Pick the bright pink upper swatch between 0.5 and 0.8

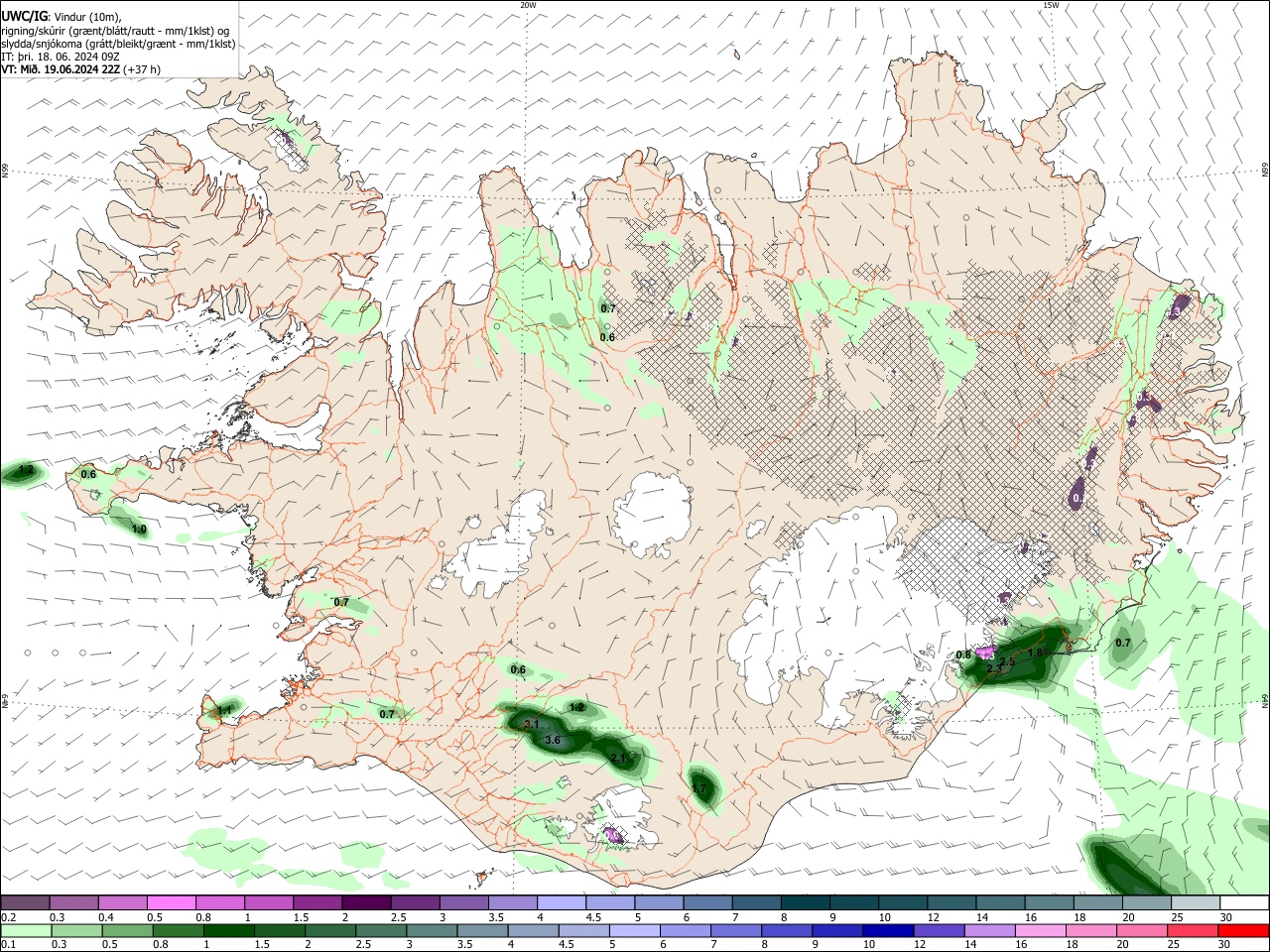[x=172, y=902]
